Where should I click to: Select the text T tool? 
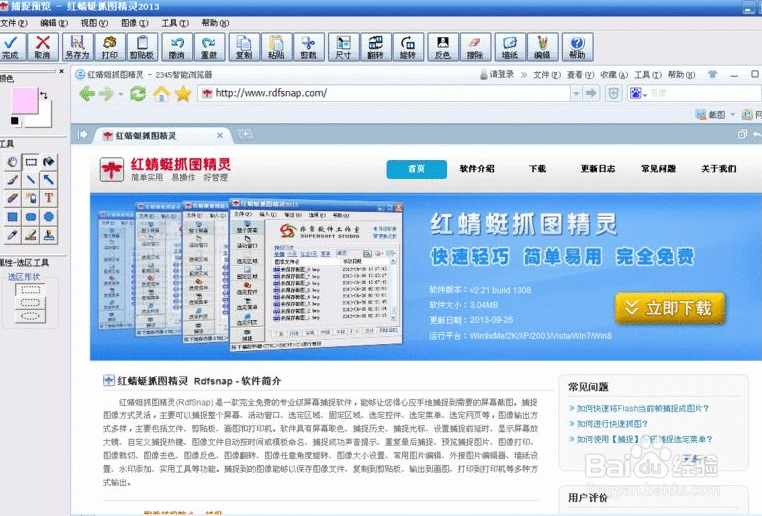[49, 198]
